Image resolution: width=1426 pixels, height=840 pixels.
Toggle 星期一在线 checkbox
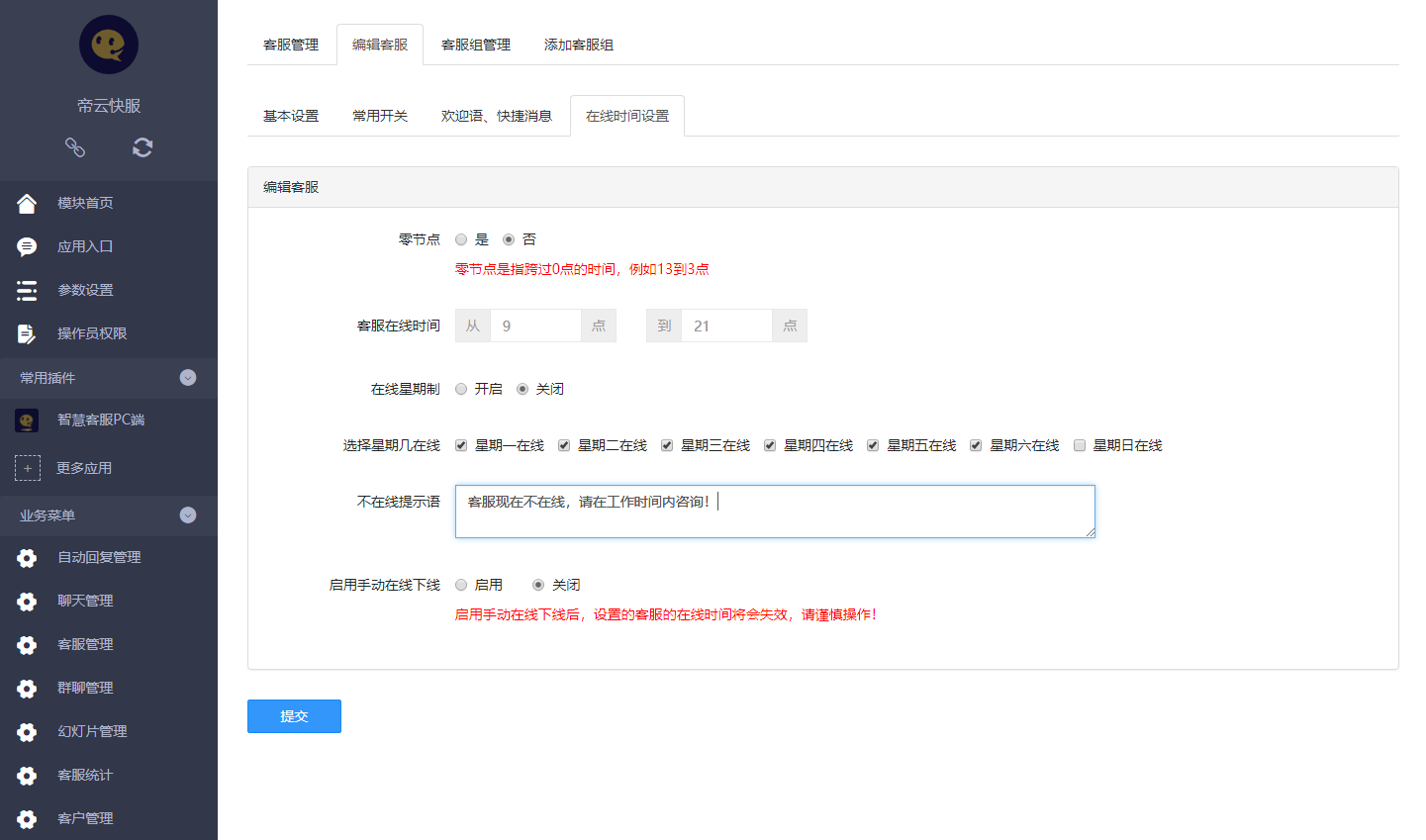click(461, 445)
